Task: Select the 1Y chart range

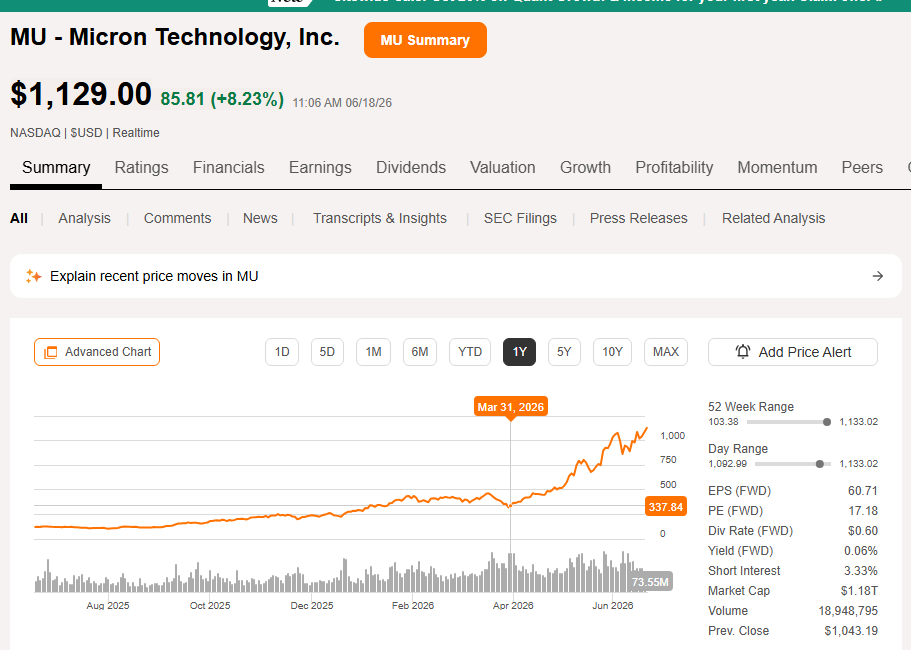Action: [x=519, y=352]
